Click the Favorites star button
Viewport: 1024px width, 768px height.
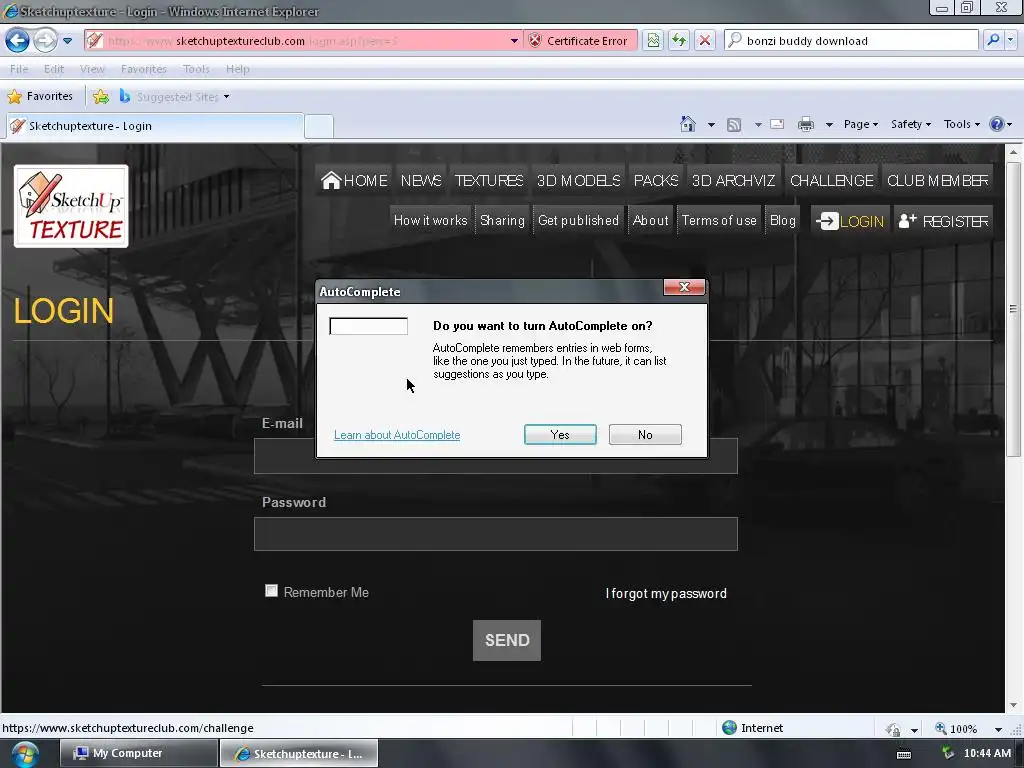pyautogui.click(x=40, y=96)
